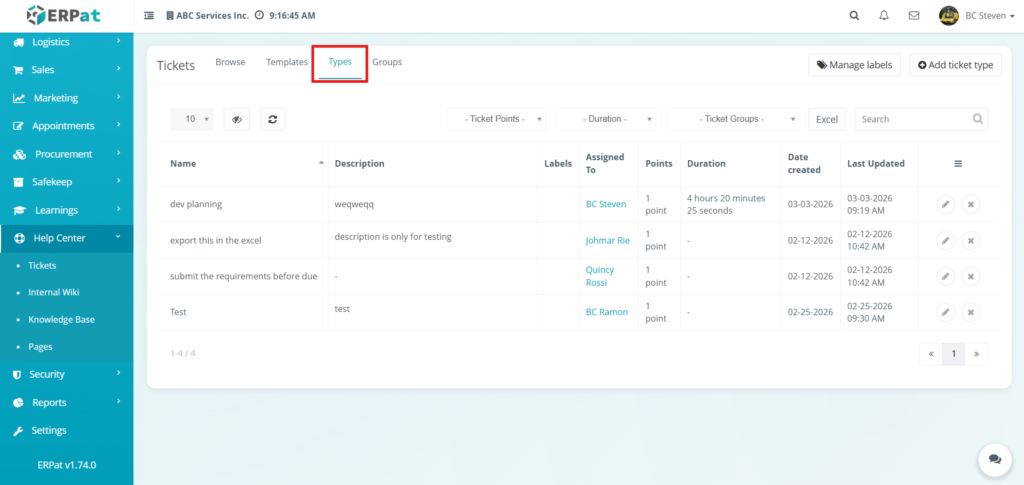Click the previous page arrow
1024x485 pixels.
931,354
